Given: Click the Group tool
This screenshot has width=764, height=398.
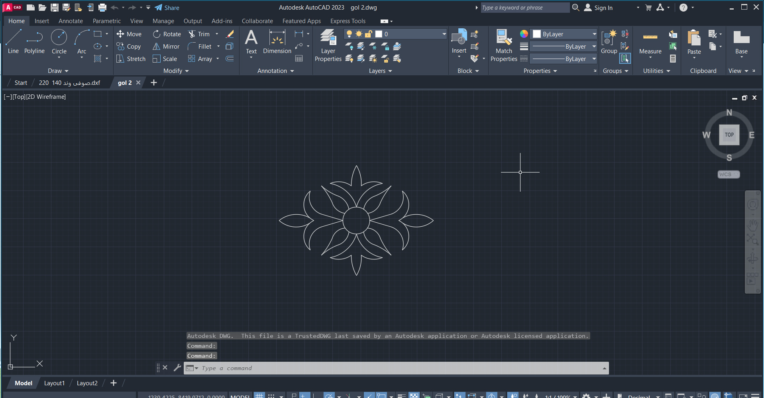Looking at the screenshot, I should [x=609, y=41].
